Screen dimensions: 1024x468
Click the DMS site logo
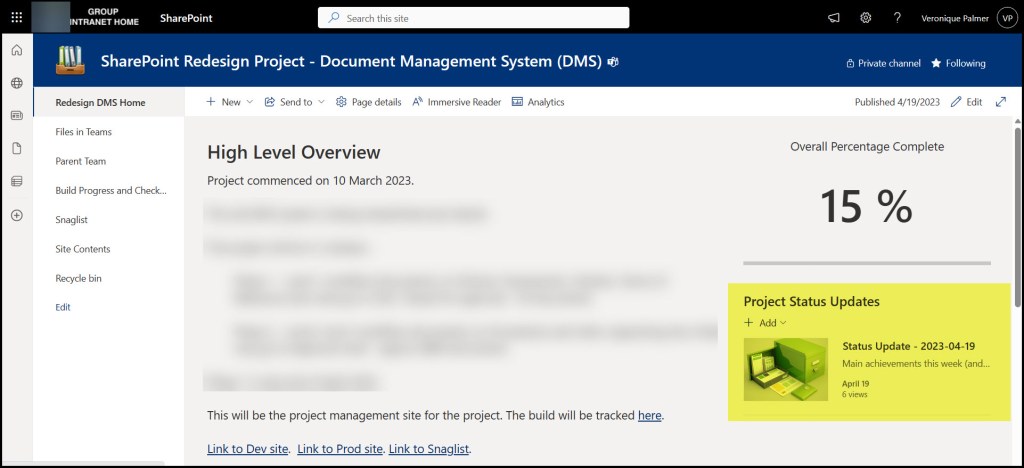[70, 62]
